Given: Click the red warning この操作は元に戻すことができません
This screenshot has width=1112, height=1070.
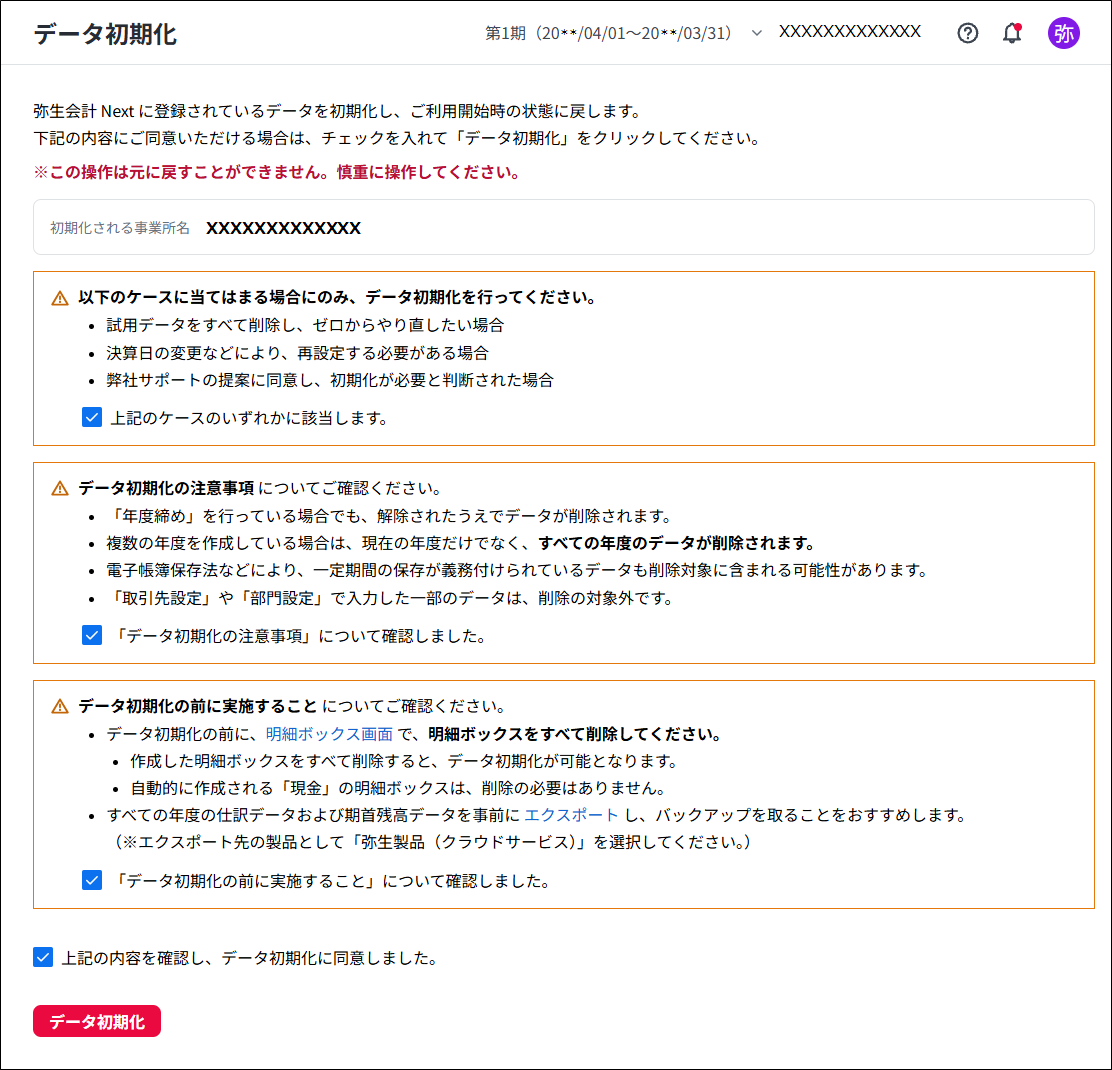Looking at the screenshot, I should (277, 172).
